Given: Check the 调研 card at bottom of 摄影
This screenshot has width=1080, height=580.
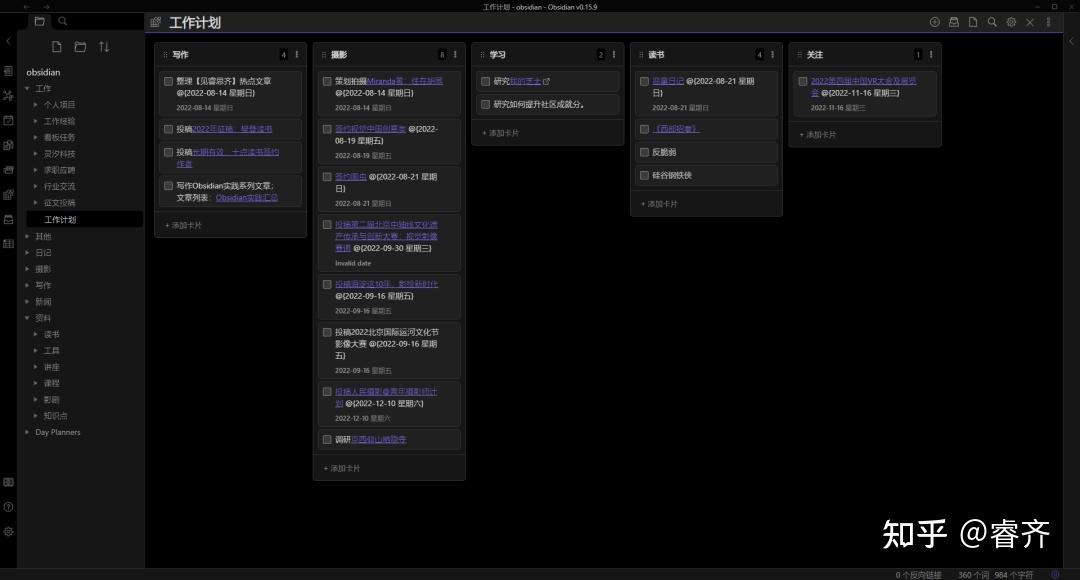Looking at the screenshot, I should pyautogui.click(x=327, y=439).
